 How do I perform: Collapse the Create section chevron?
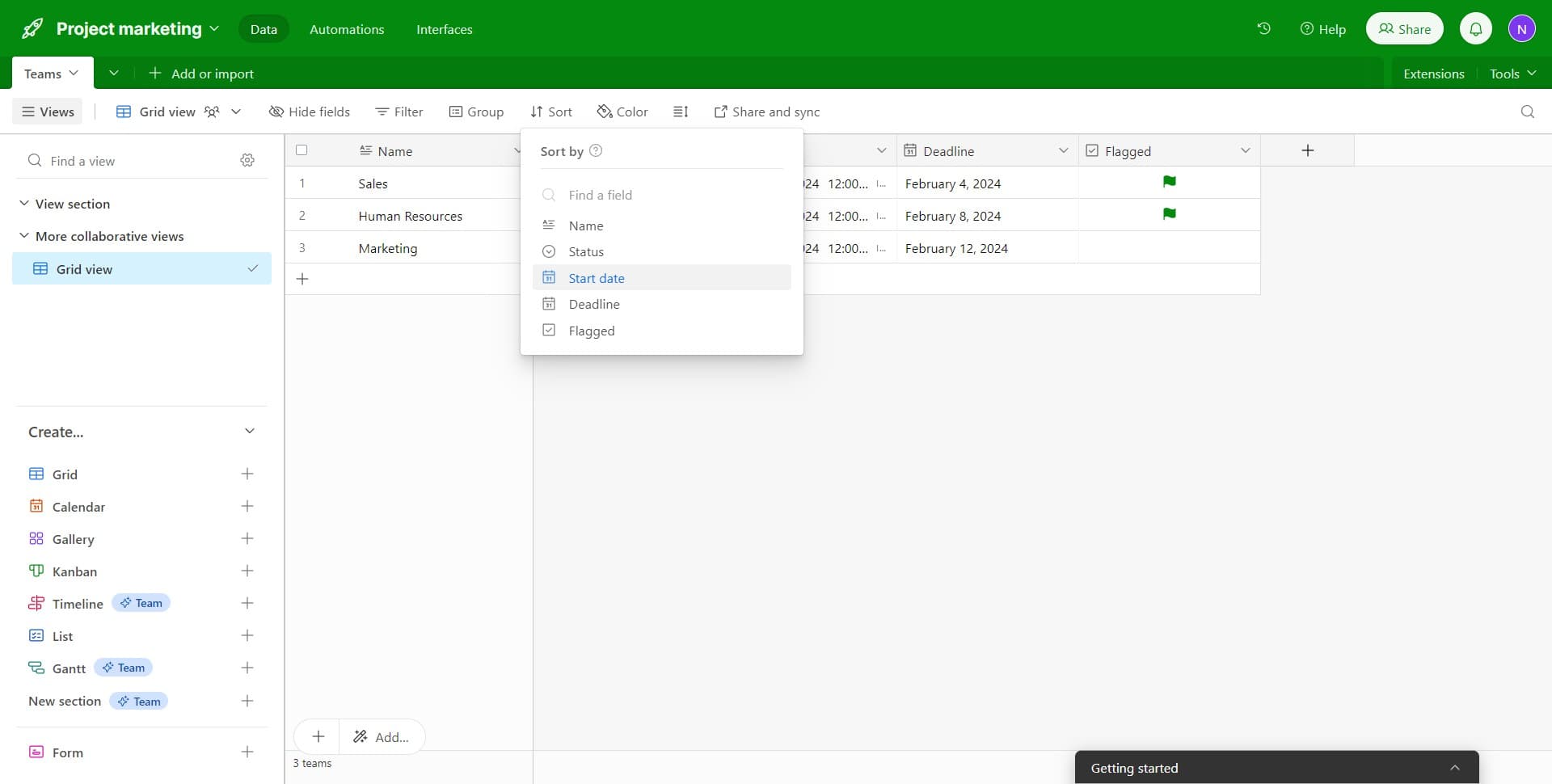coord(249,432)
